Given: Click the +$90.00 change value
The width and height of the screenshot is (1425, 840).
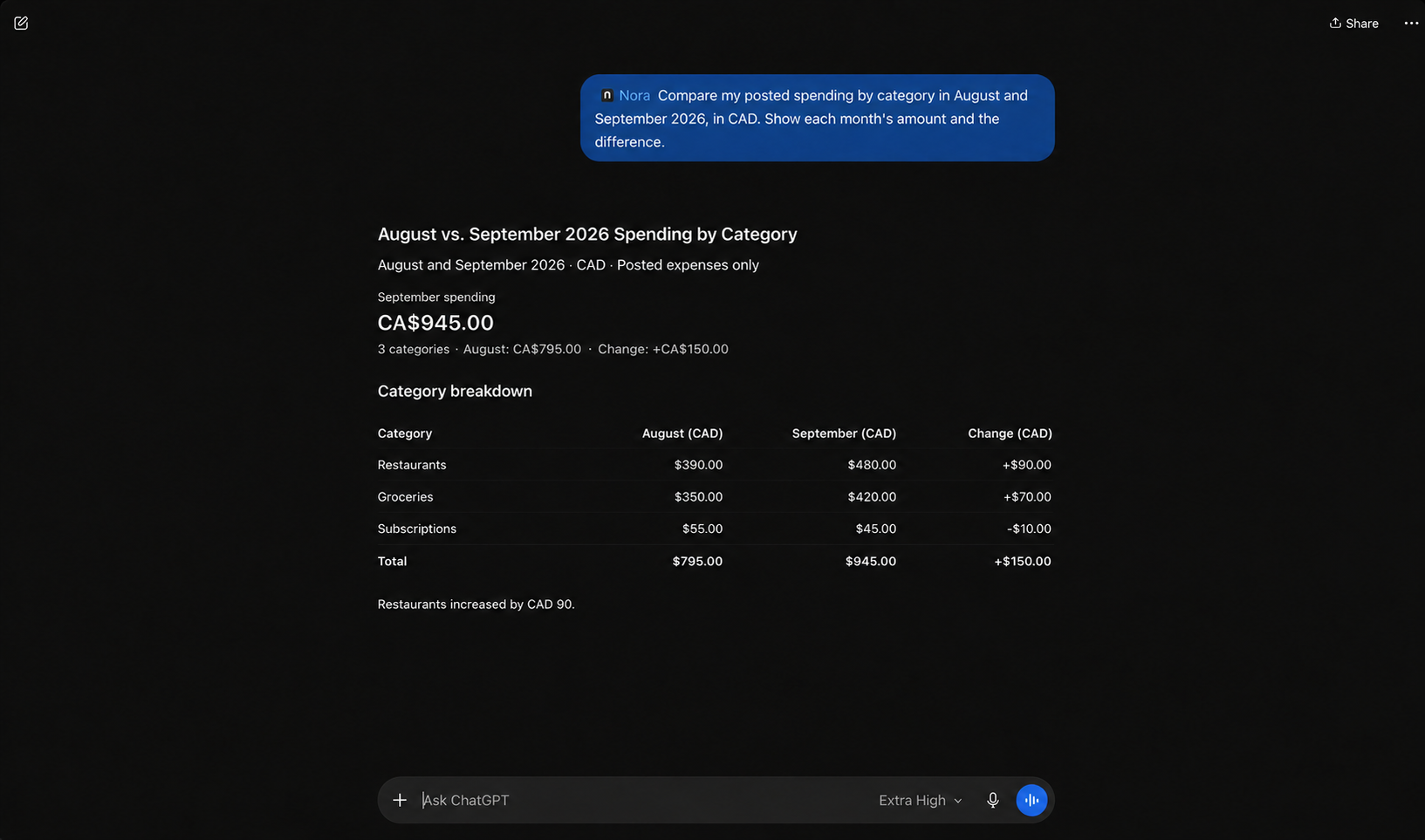Looking at the screenshot, I should [1027, 465].
